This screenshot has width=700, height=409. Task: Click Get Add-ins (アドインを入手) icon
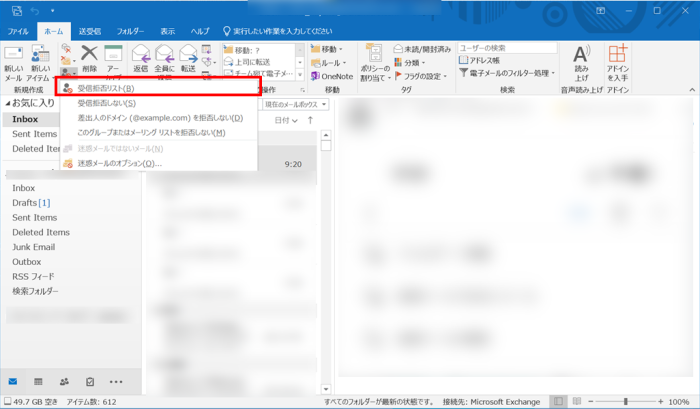coord(618,62)
